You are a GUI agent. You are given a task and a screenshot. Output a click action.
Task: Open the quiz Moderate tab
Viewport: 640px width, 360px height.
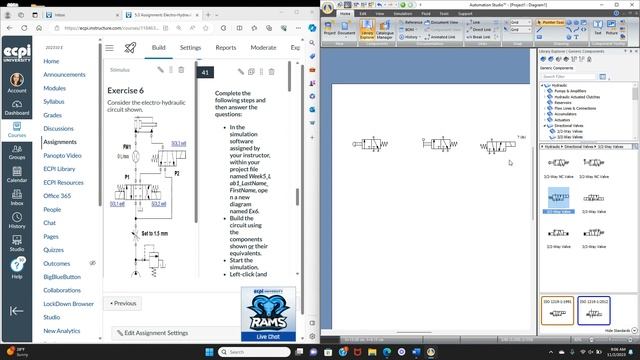pos(263,47)
